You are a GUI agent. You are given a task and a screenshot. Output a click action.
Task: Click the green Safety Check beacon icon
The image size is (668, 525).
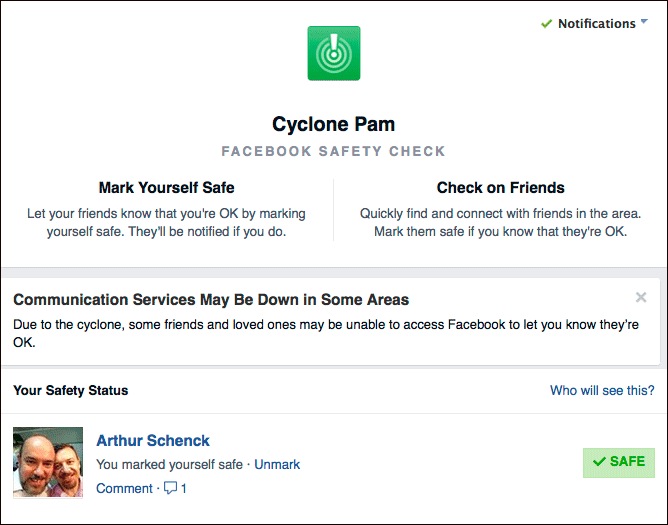pyautogui.click(x=334, y=54)
